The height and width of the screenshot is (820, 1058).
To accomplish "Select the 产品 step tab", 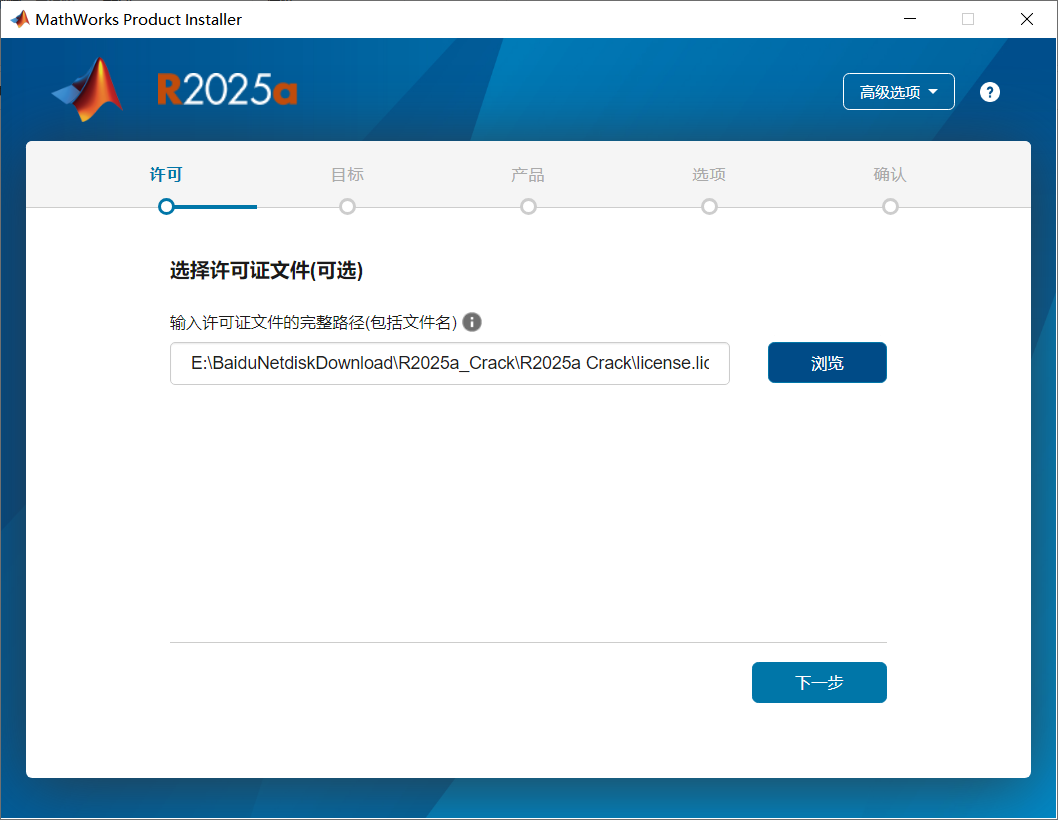I will point(528,175).
